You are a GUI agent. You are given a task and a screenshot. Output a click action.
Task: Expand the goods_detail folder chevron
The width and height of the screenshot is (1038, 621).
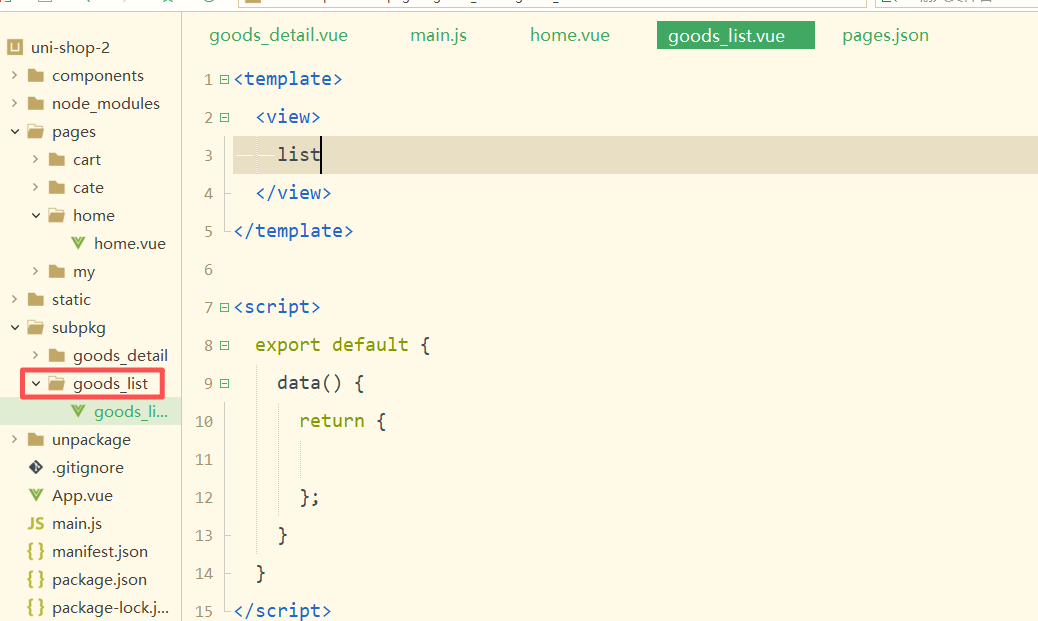(36, 356)
